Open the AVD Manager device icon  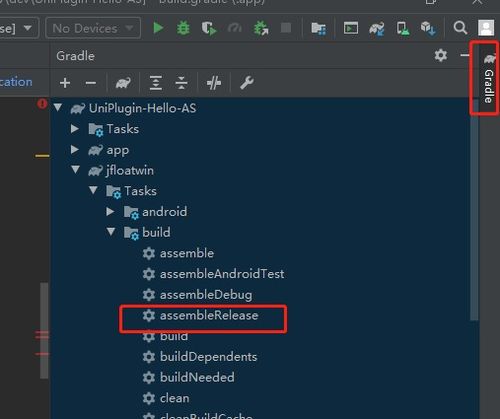(403, 29)
